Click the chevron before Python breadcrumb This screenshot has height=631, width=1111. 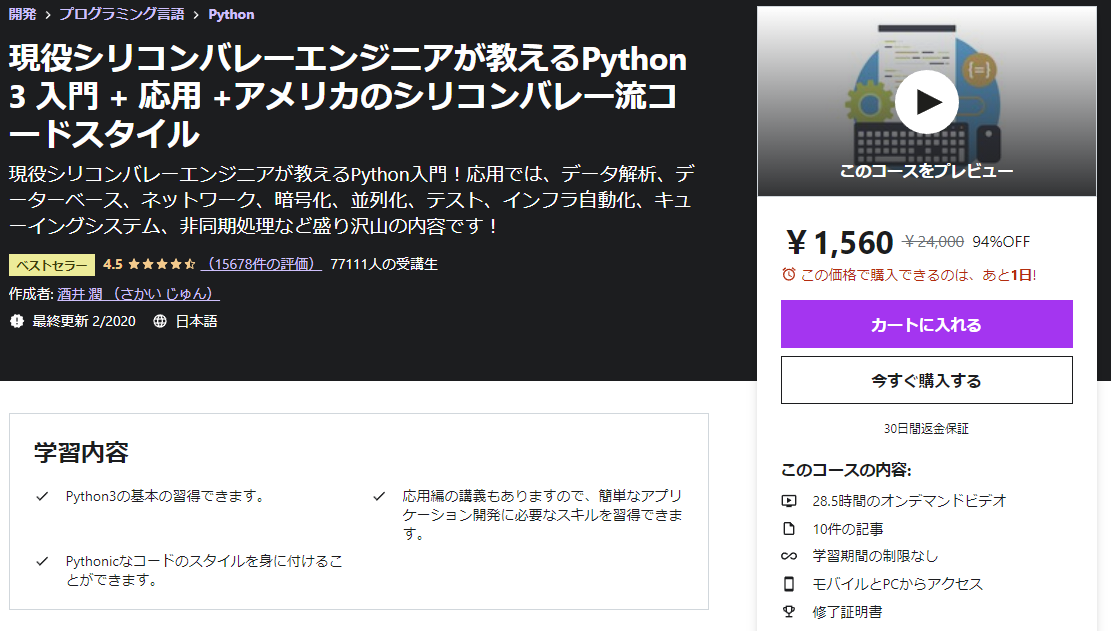(x=196, y=15)
